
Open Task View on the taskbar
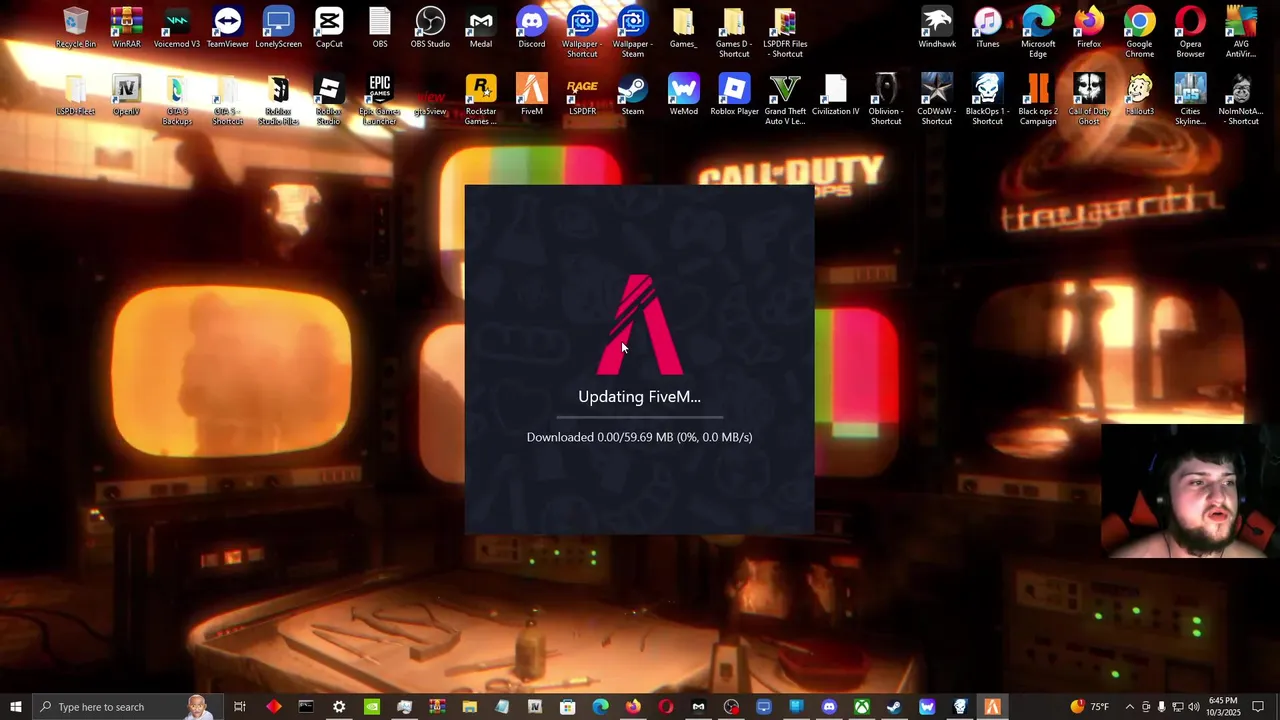coord(240,707)
